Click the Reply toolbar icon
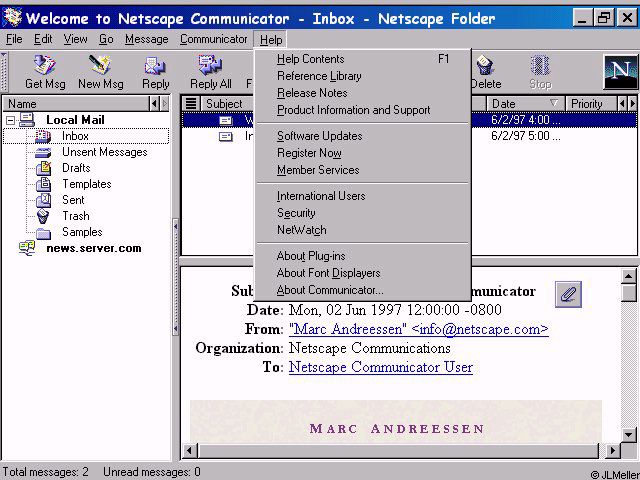The height and width of the screenshot is (480, 640). point(155,65)
